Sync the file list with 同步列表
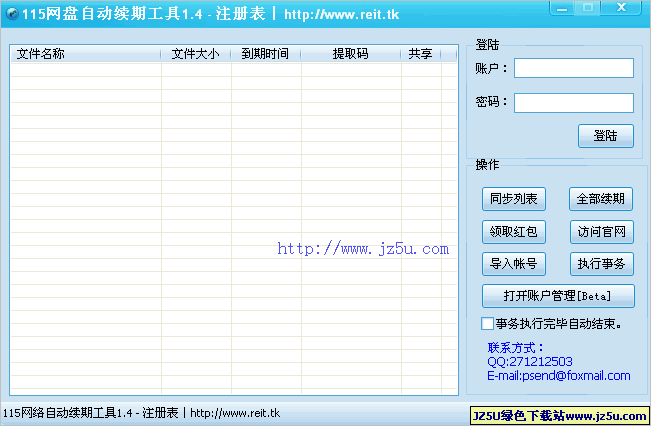This screenshot has height=426, width=651. [x=514, y=199]
